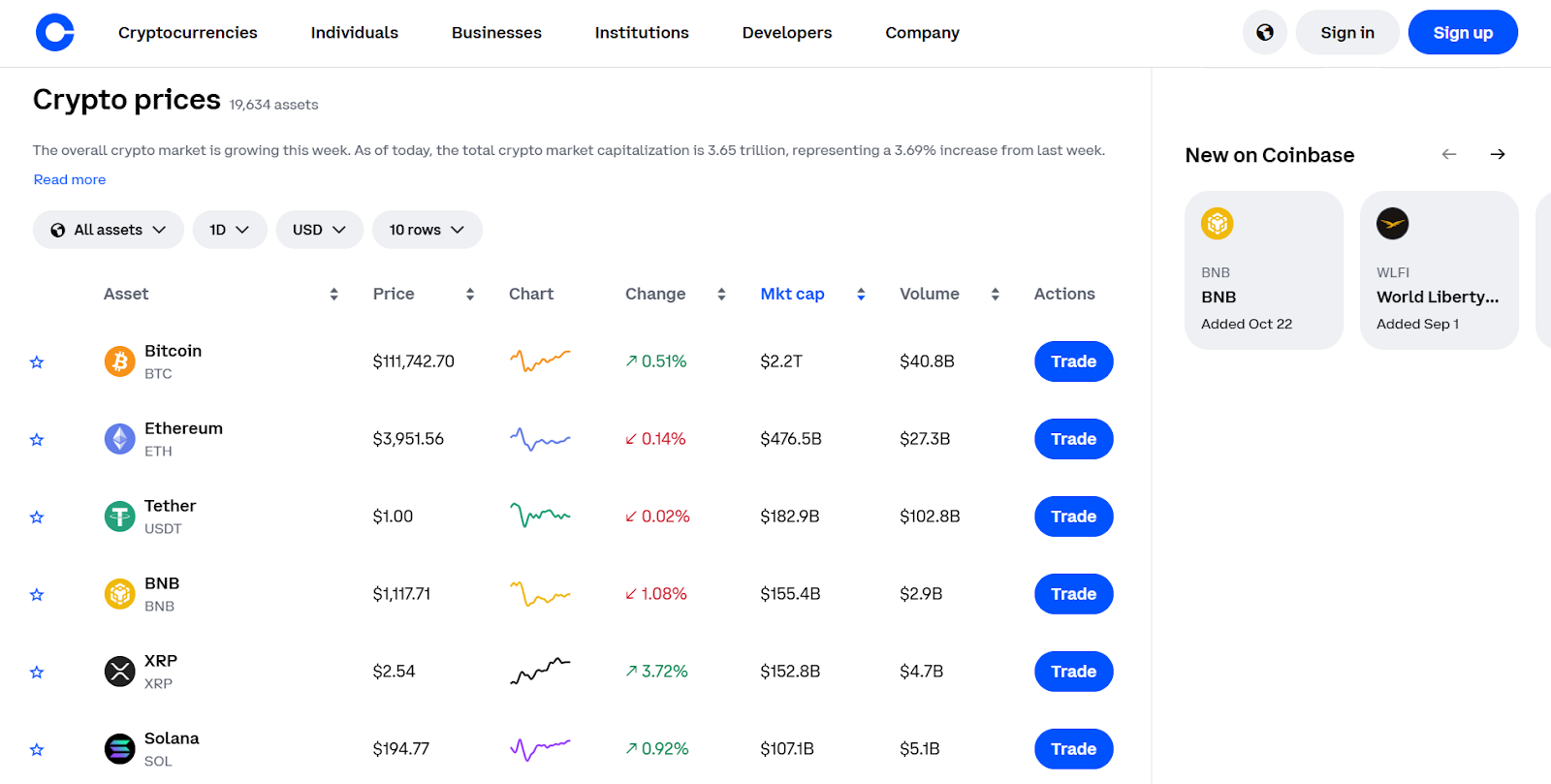Open the Institutions nav menu
The width and height of the screenshot is (1551, 784).
(642, 33)
